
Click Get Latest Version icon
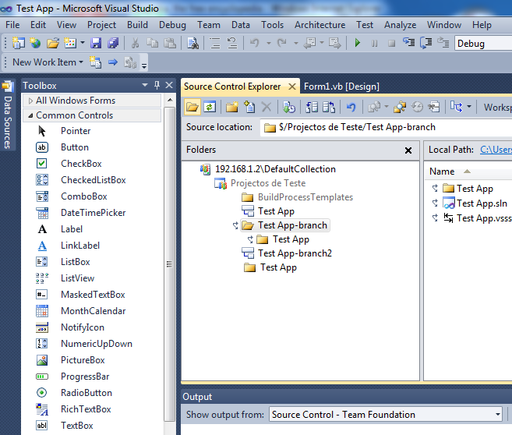pos(289,107)
